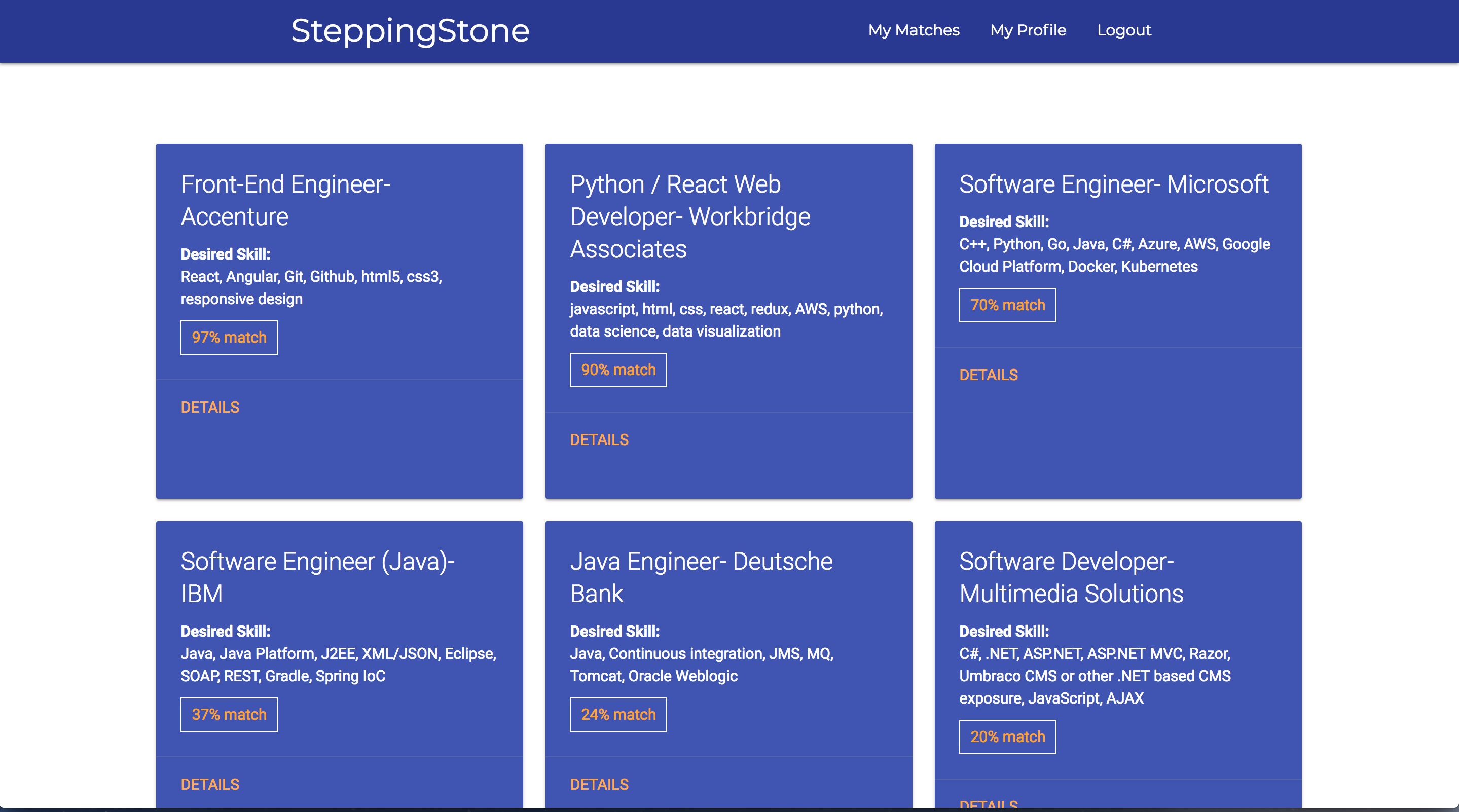
Task: Open DETAILS for Multimedia Solutions Software Developer
Action: tap(988, 803)
